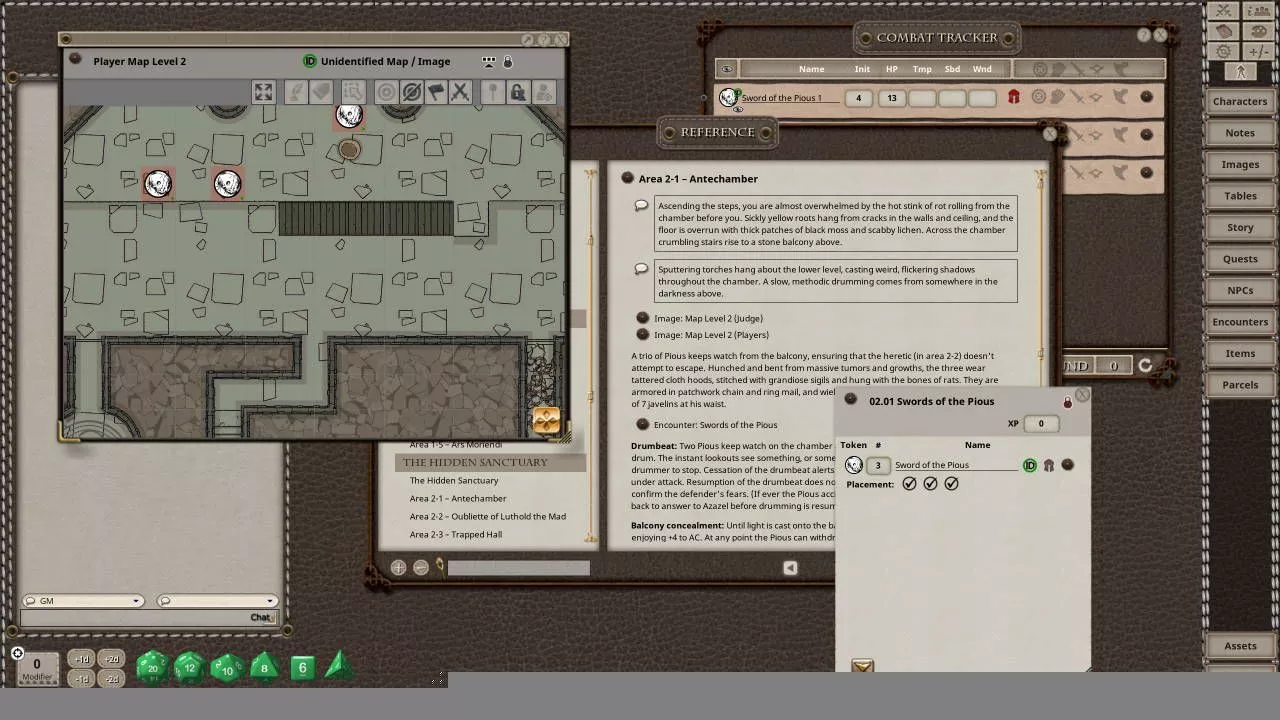The width and height of the screenshot is (1280, 720).
Task: Open the Notes sidebar tab
Action: coord(1240,133)
